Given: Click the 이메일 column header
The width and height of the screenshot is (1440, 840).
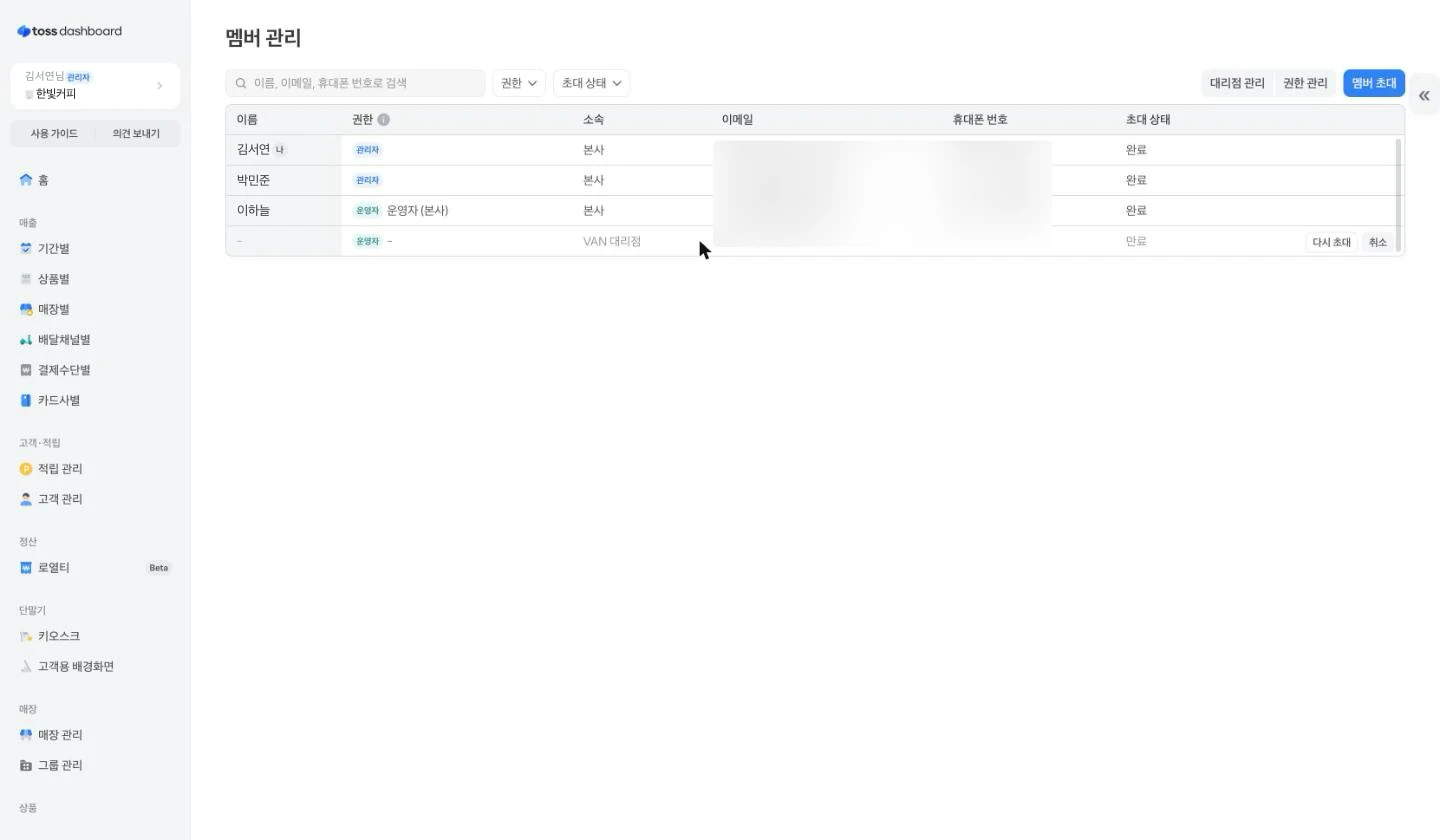Looking at the screenshot, I should [x=737, y=120].
